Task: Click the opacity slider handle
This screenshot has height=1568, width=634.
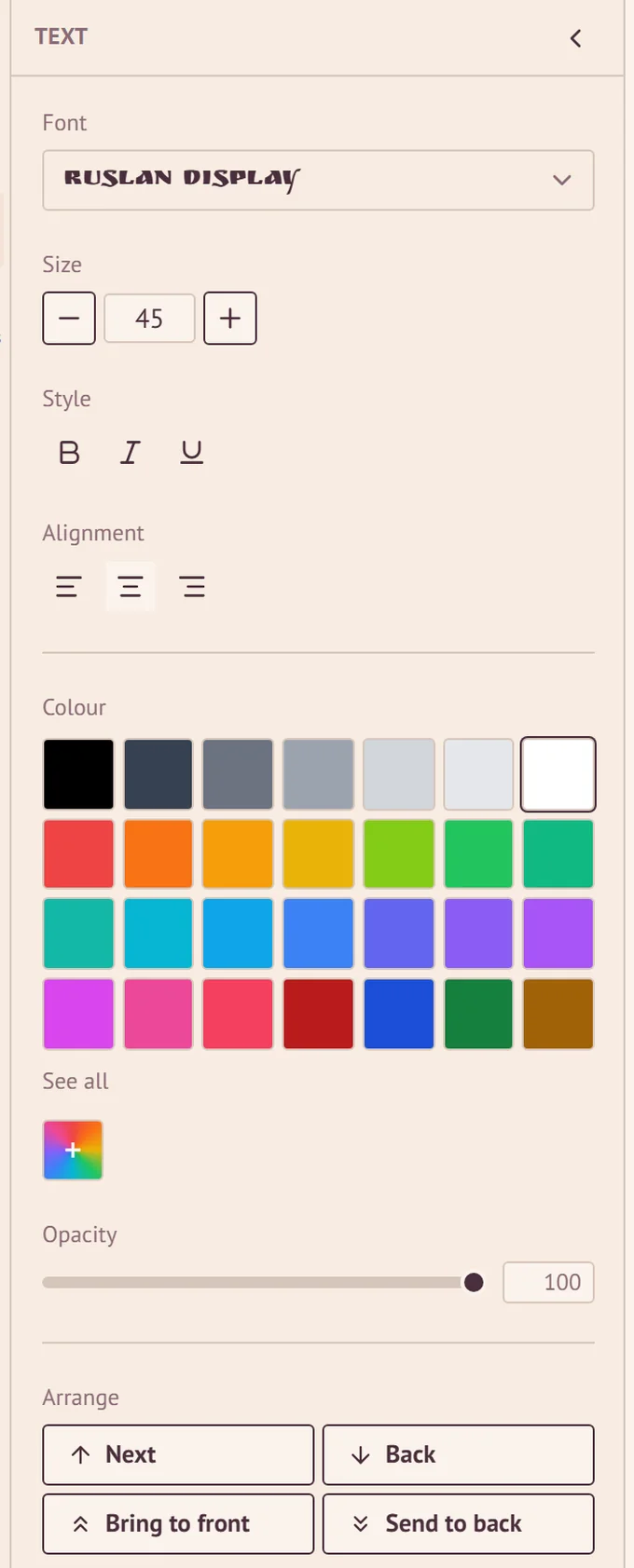Action: tap(474, 1283)
